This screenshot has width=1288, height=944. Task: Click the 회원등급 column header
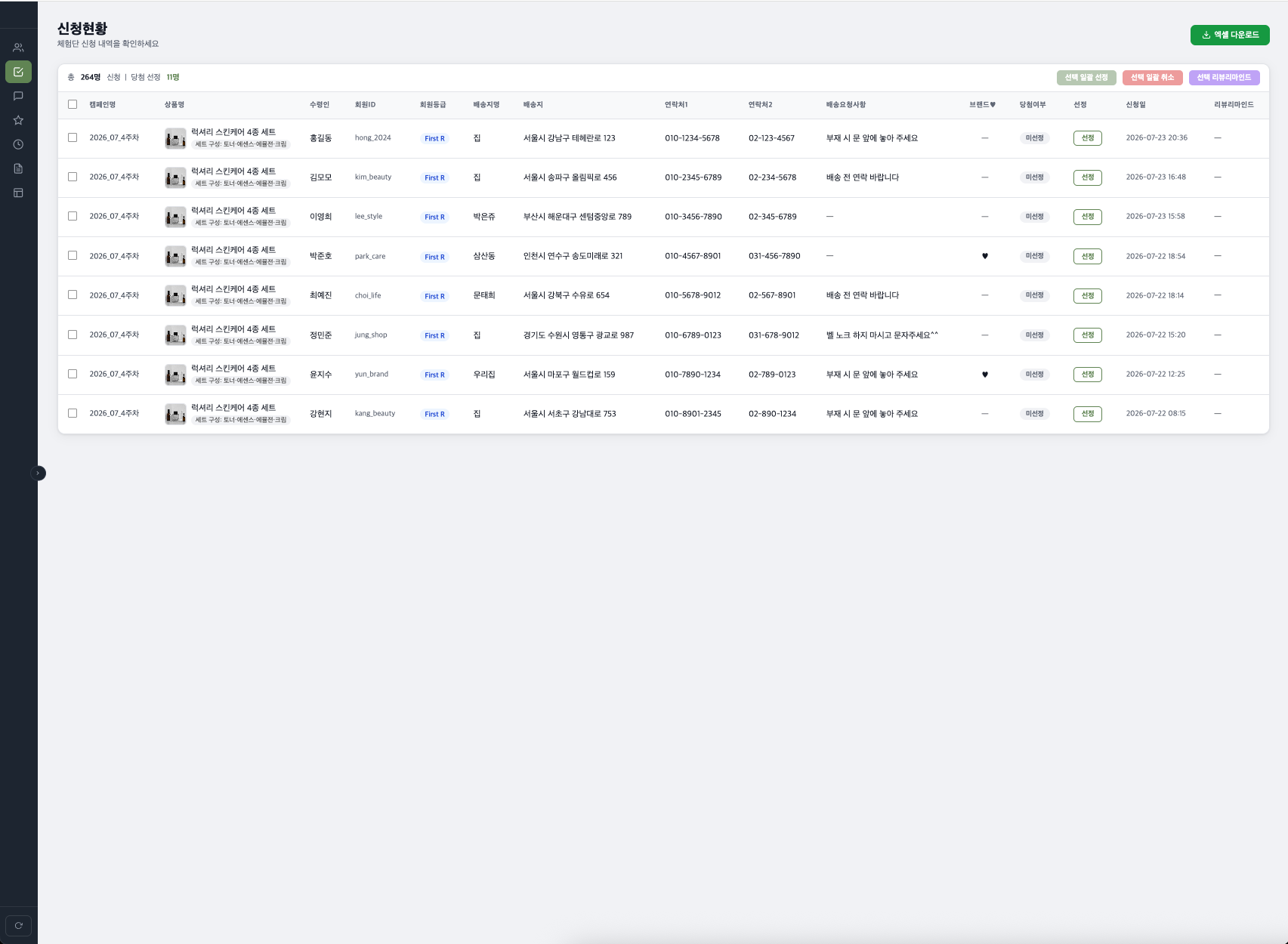coord(433,105)
